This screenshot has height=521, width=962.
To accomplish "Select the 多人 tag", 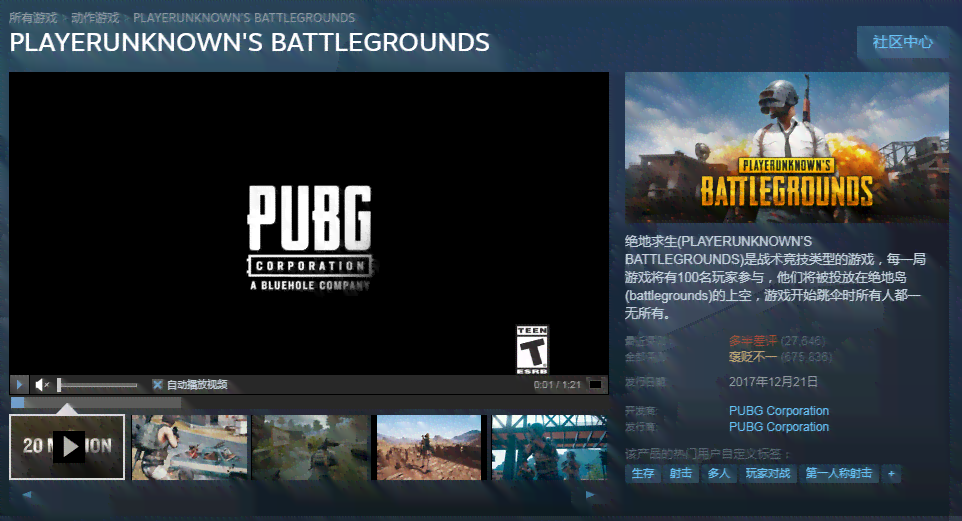I will point(718,473).
